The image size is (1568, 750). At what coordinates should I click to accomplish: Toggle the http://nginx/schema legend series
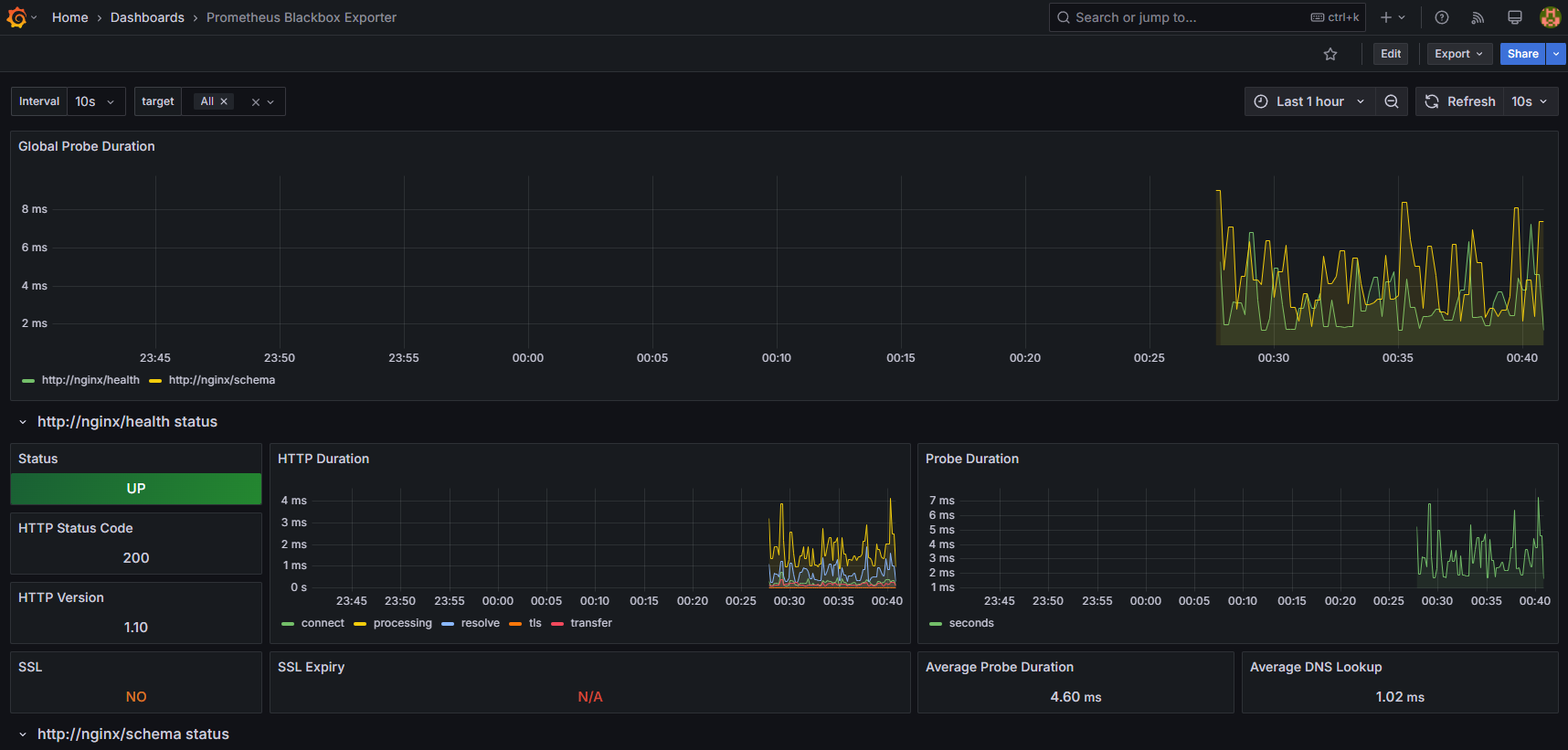[222, 380]
